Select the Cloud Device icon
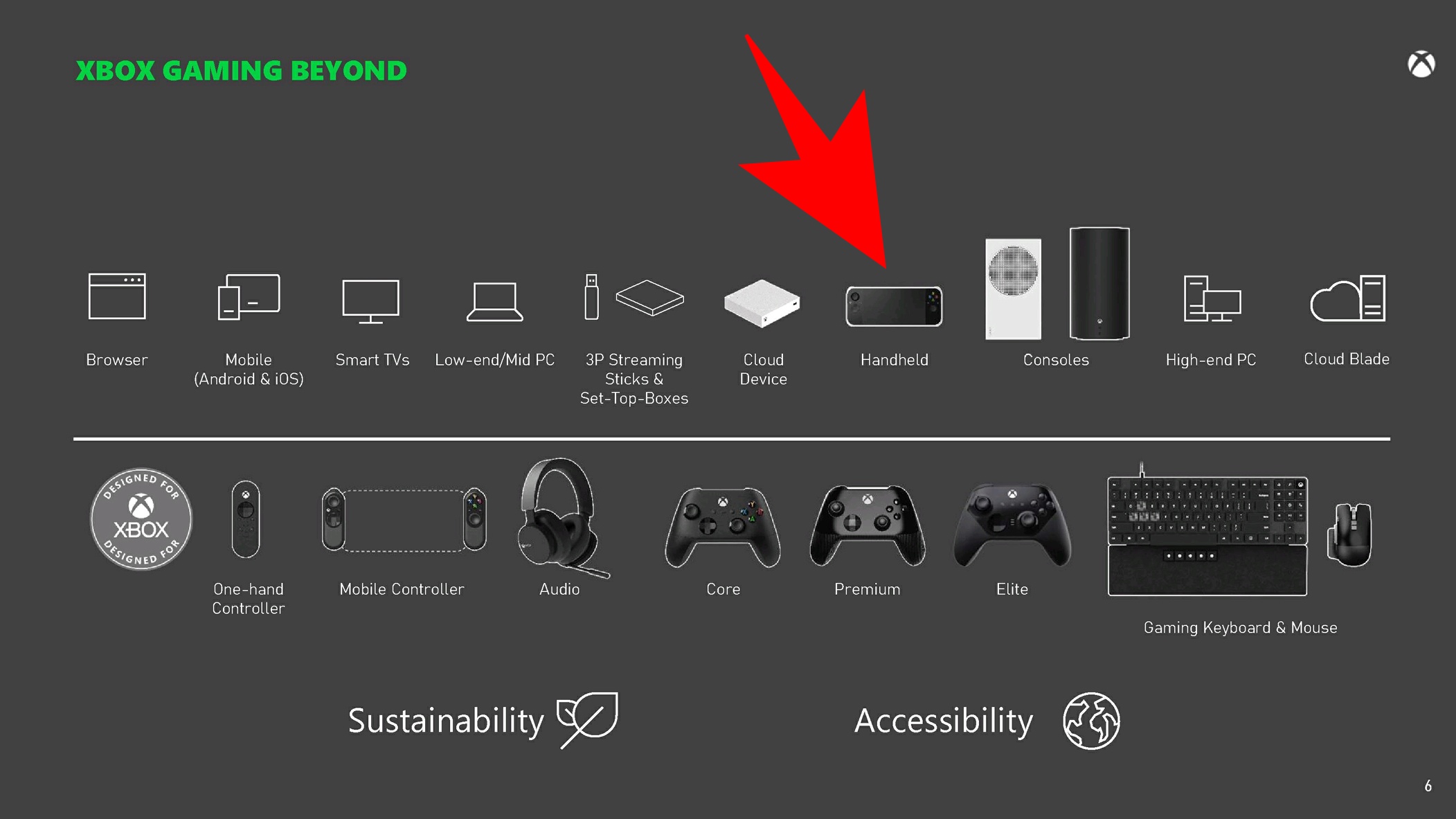1456x819 pixels. pos(762,305)
